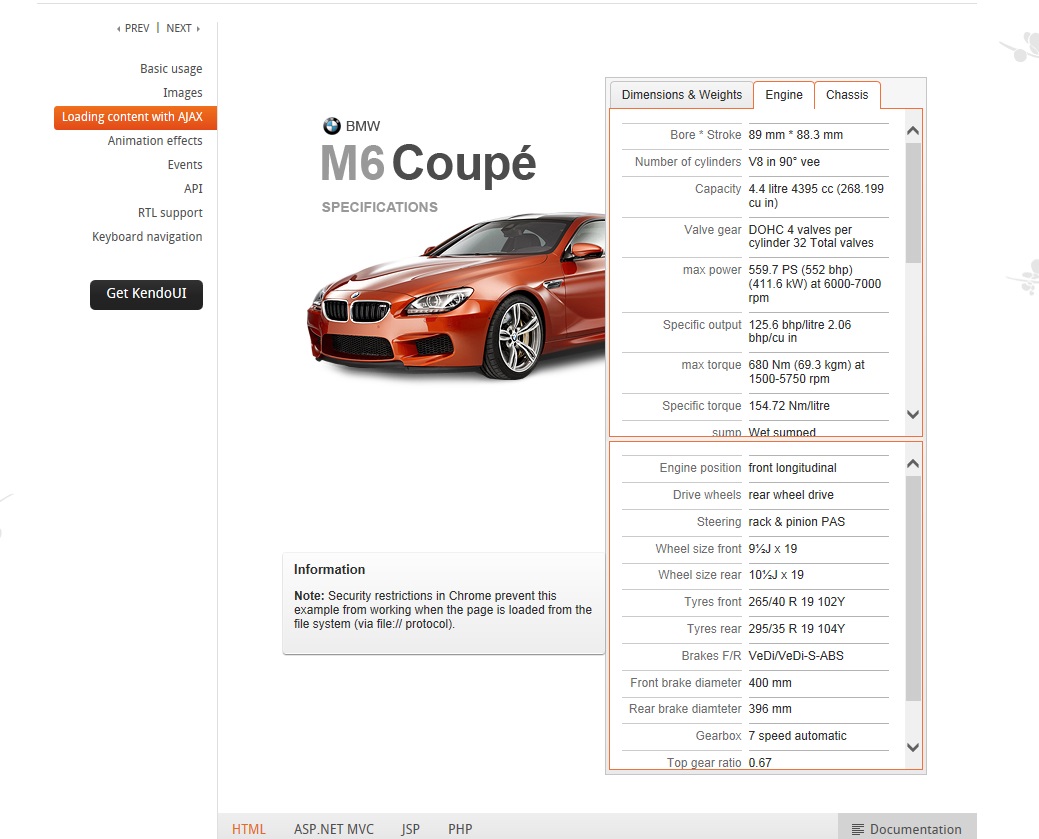Click '7 speed automatic' gearbox value
The width and height of the screenshot is (1039, 839).
797,736
